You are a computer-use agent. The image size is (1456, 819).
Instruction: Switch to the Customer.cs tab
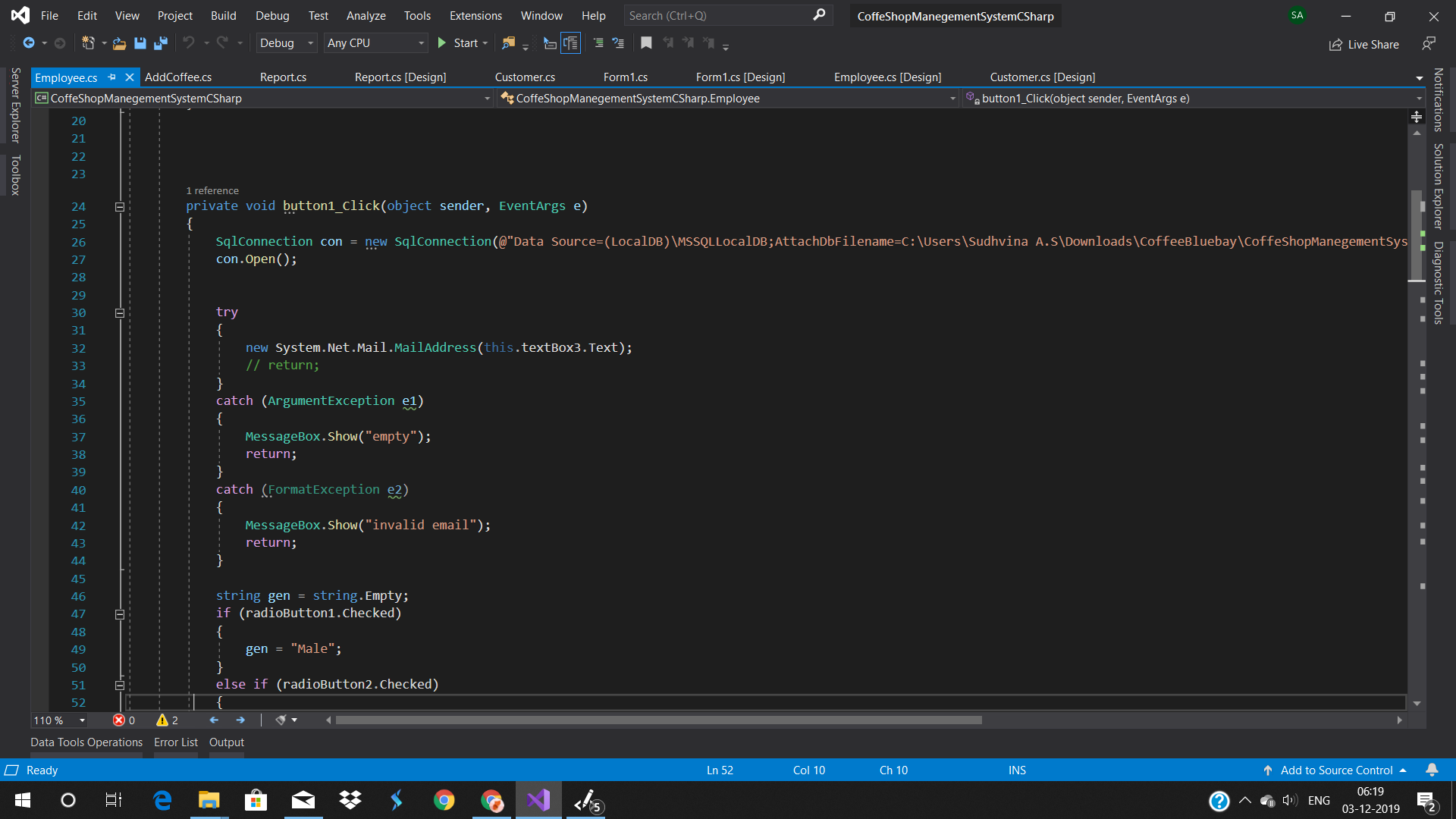(525, 77)
